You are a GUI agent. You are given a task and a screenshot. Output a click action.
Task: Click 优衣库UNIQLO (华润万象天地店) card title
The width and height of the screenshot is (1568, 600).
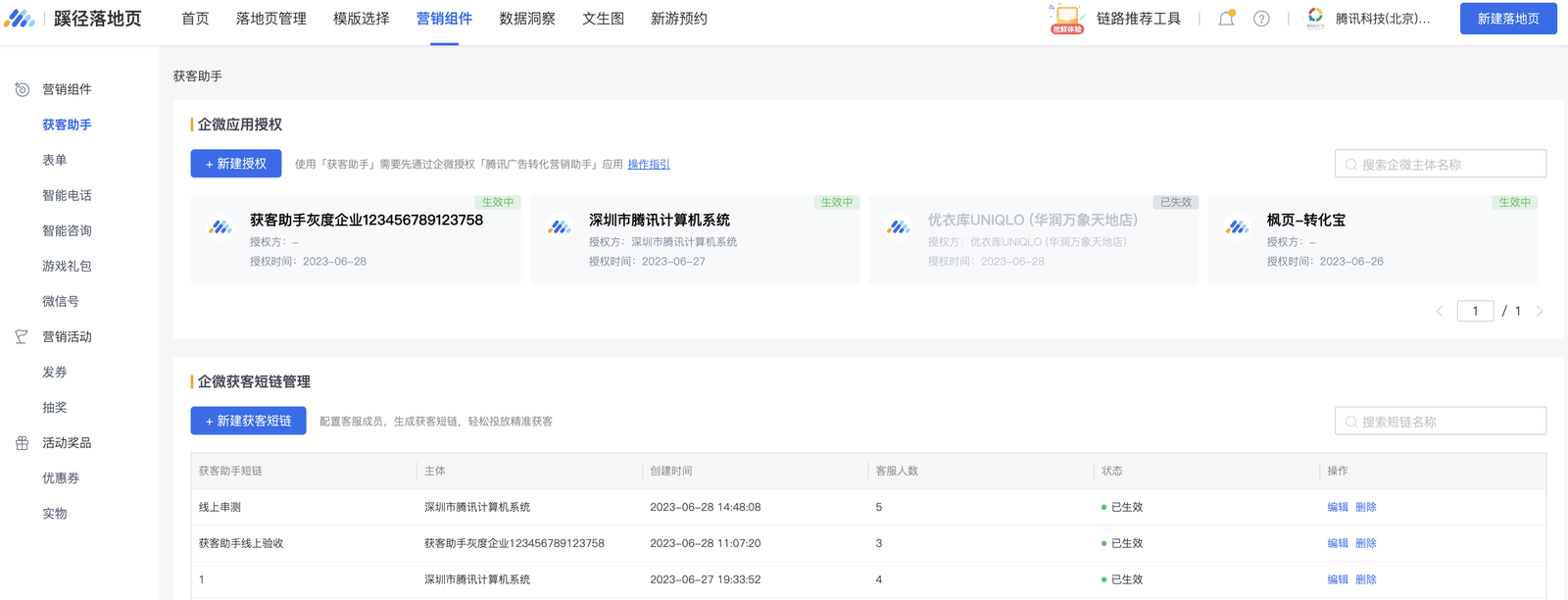click(1033, 220)
